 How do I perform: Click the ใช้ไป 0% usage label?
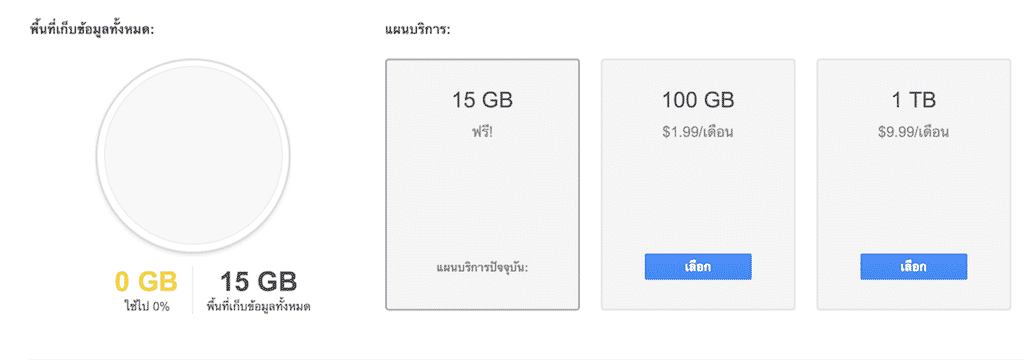(x=147, y=306)
